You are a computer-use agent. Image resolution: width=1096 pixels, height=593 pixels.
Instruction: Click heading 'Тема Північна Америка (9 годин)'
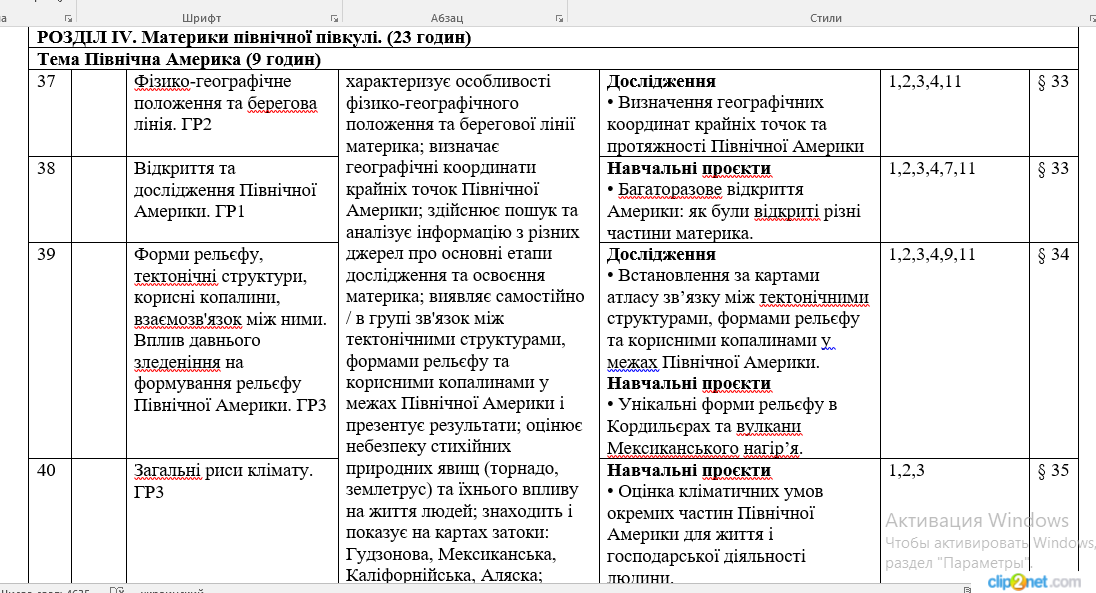179,59
